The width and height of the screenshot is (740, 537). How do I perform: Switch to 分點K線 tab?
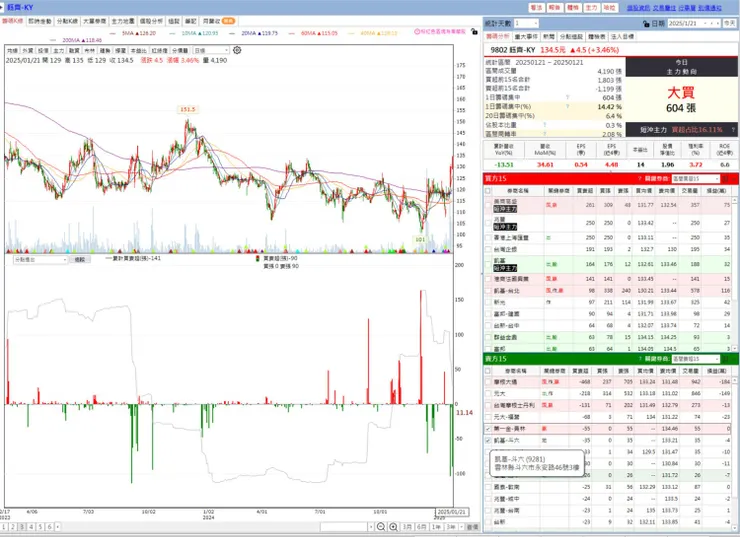pyautogui.click(x=67, y=21)
